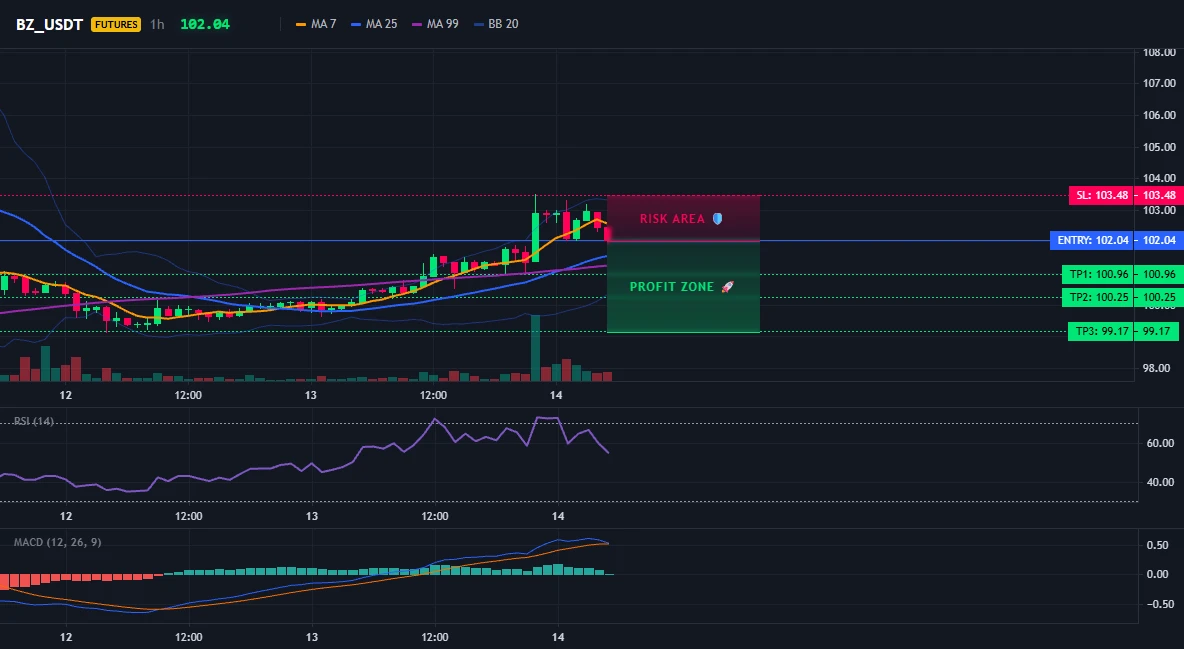Click the 0.50 MACD axis value
Screen dimensions: 1184x649
coord(1158,545)
